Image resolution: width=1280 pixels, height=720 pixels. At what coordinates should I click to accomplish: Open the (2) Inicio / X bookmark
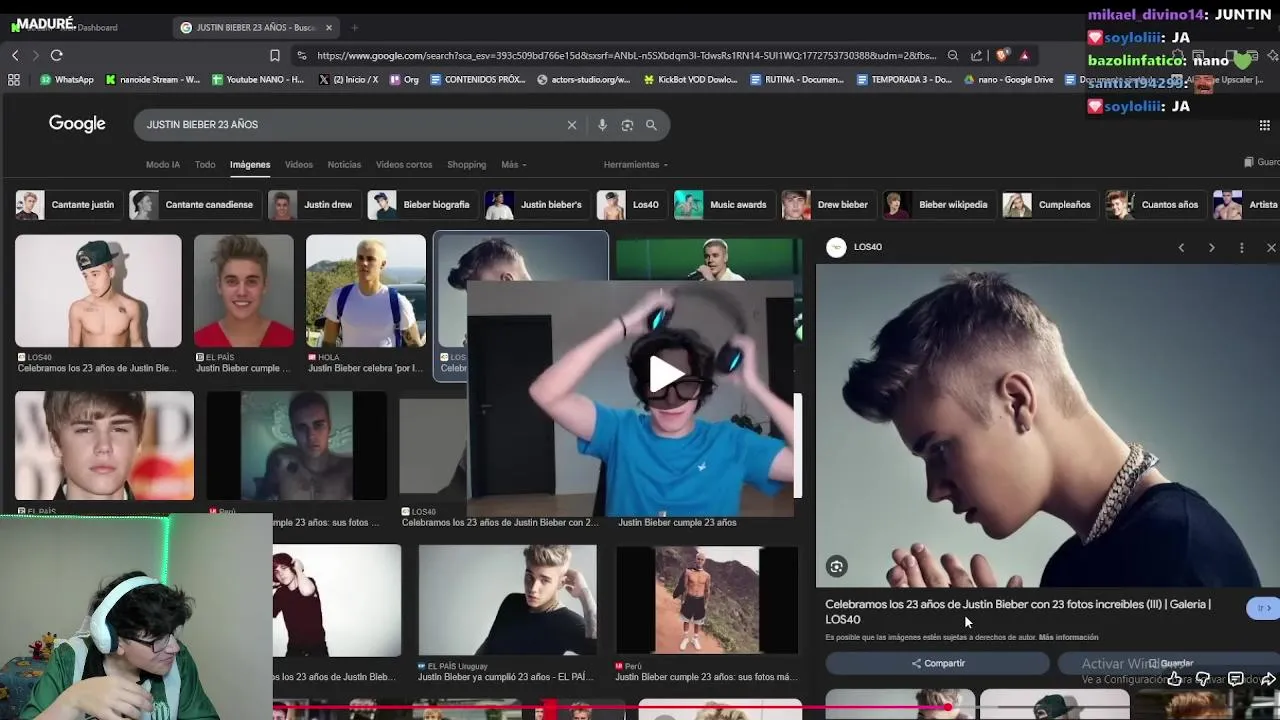coord(348,79)
